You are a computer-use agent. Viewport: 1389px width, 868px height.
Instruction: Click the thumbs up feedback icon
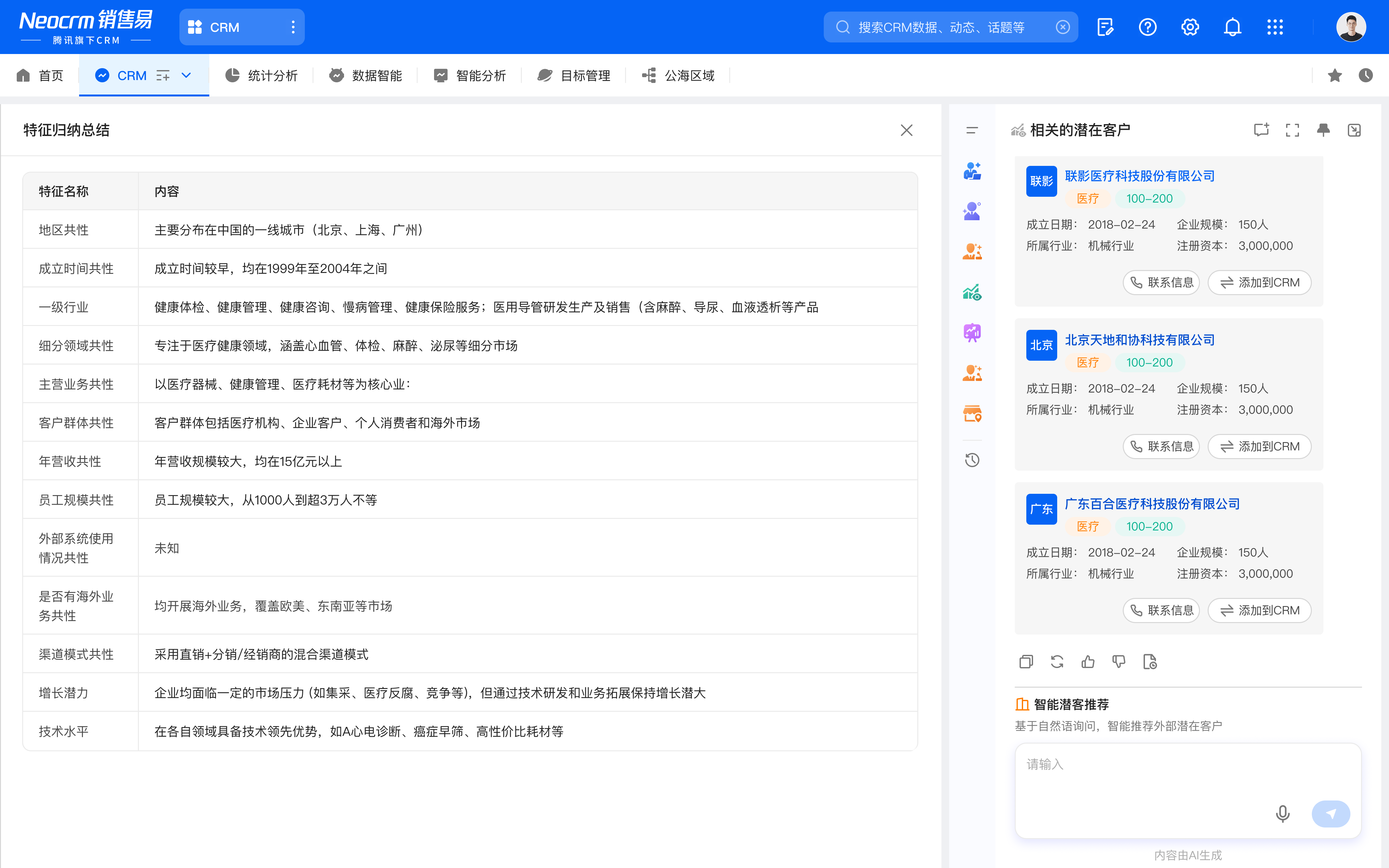pyautogui.click(x=1088, y=662)
